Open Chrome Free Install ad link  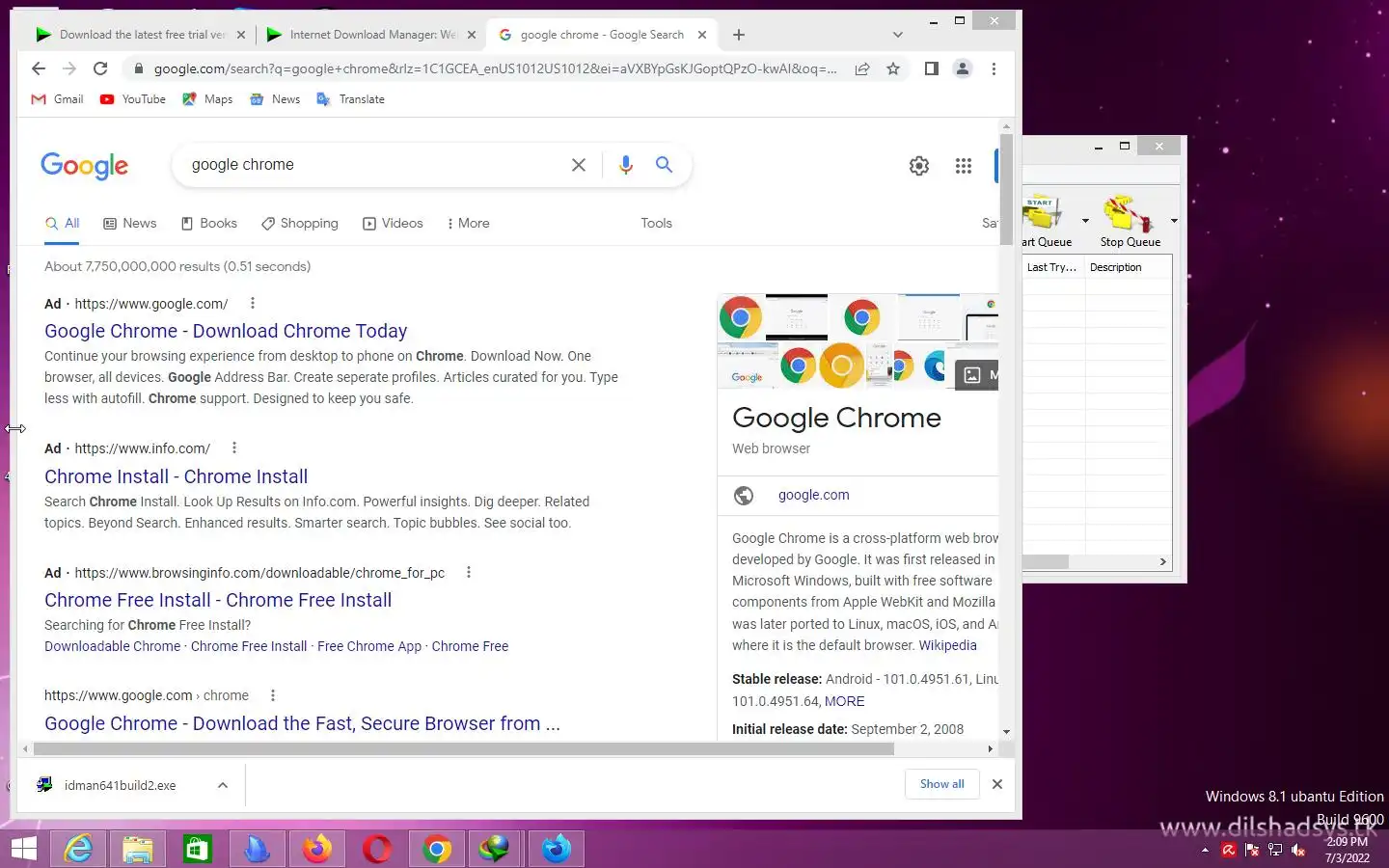point(218,600)
